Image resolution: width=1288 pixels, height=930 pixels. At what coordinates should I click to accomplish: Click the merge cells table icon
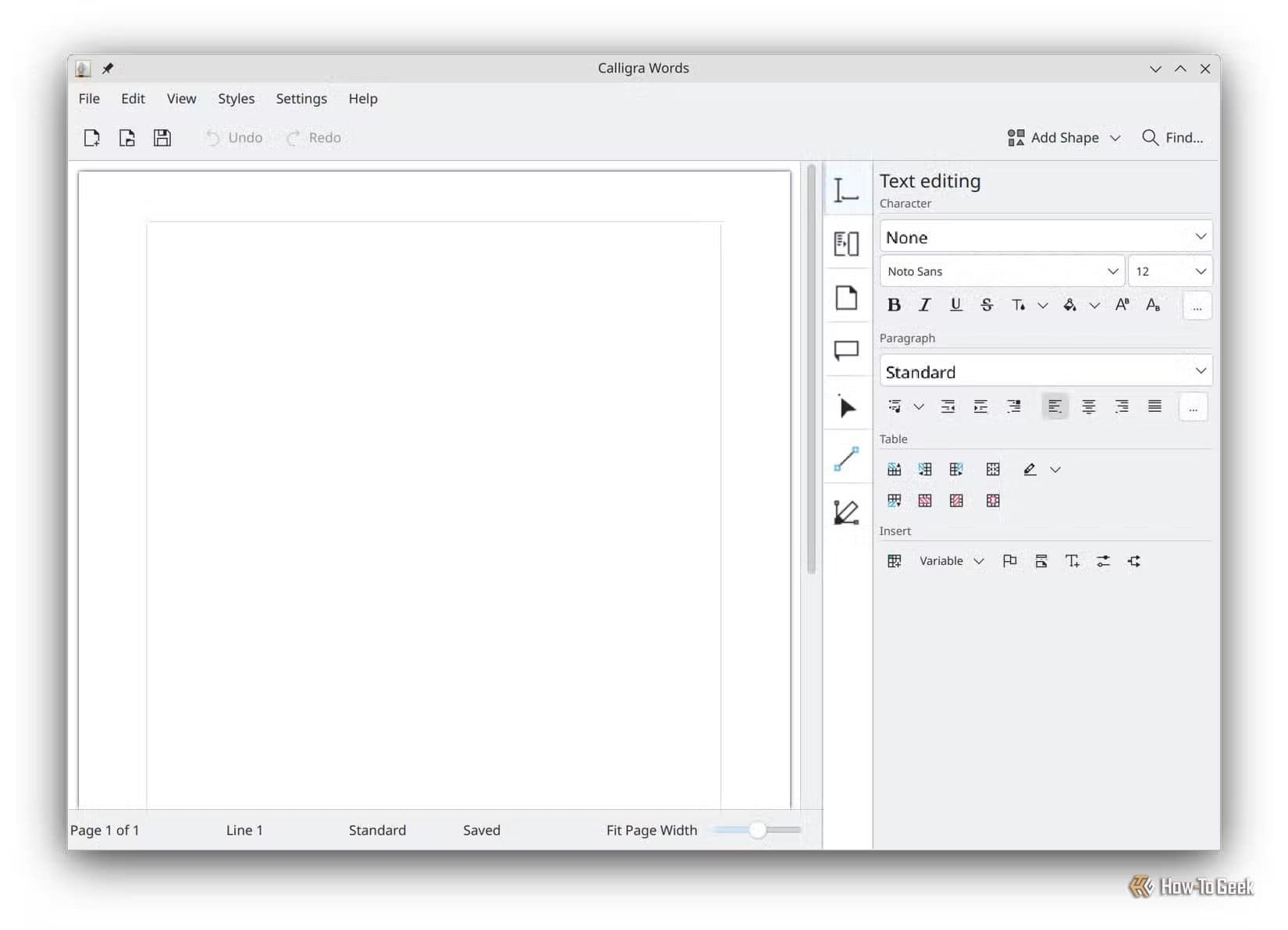pyautogui.click(x=993, y=470)
